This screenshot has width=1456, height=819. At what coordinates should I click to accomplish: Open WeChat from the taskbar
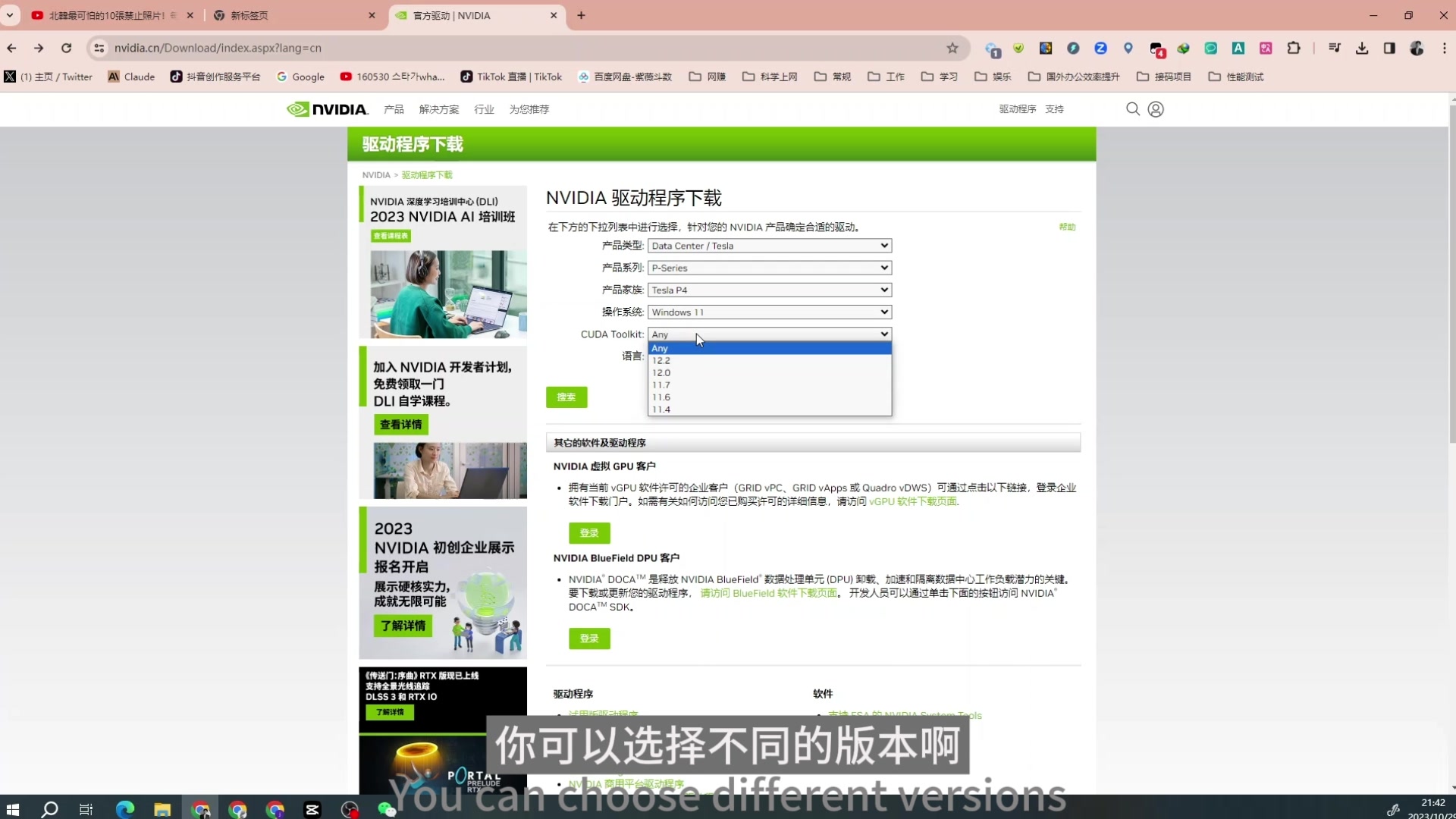[387, 809]
